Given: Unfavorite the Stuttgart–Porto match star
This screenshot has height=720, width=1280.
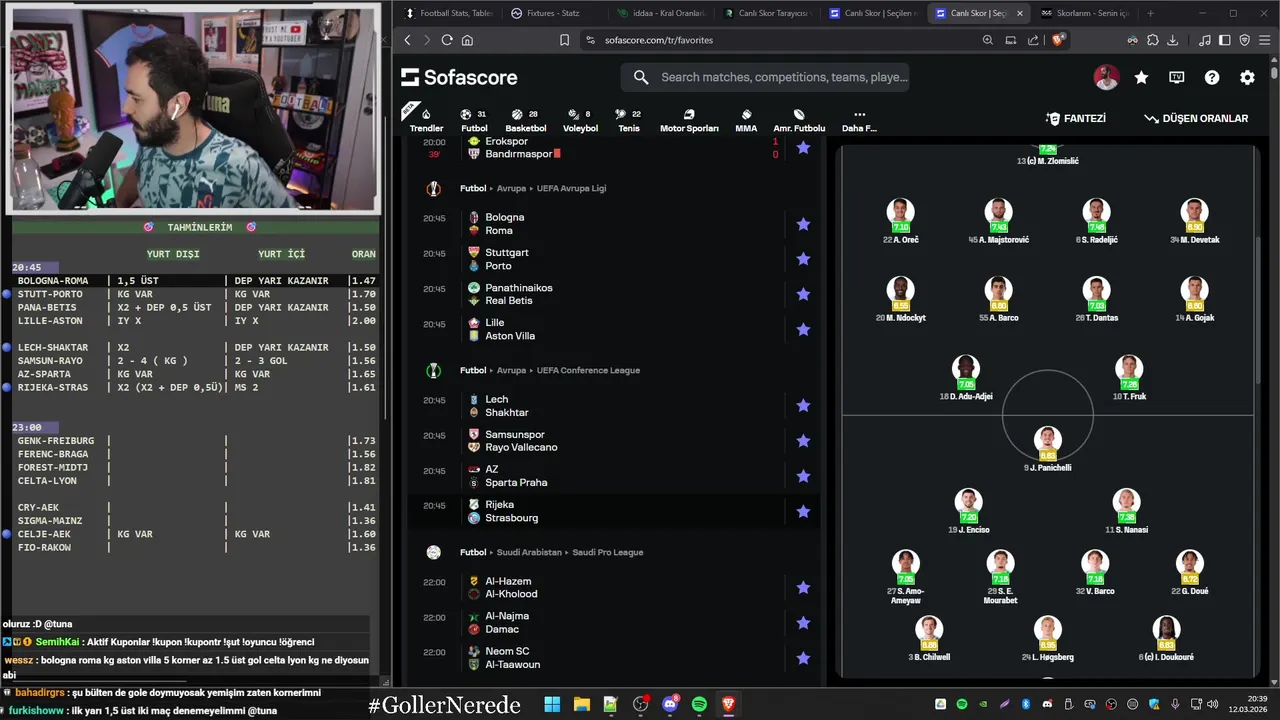Looking at the screenshot, I should click(803, 259).
